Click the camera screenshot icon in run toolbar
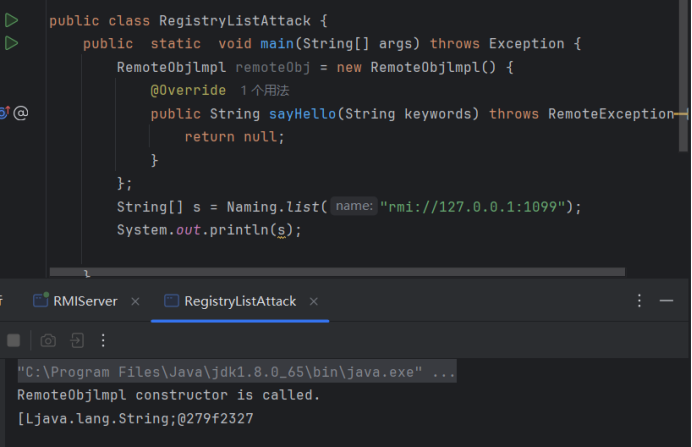The image size is (692, 447). tap(47, 341)
